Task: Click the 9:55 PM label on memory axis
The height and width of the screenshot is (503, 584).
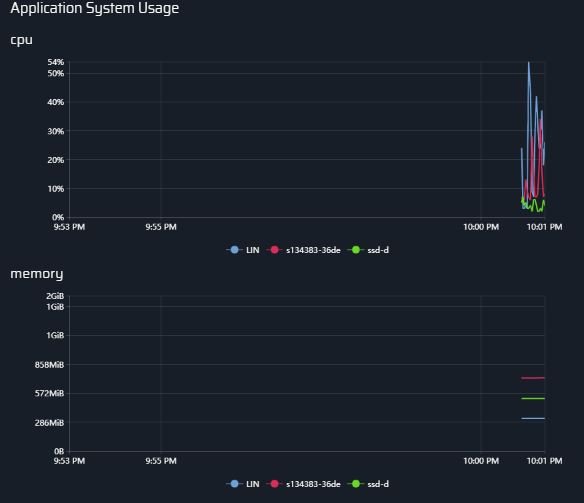Action: (161, 461)
